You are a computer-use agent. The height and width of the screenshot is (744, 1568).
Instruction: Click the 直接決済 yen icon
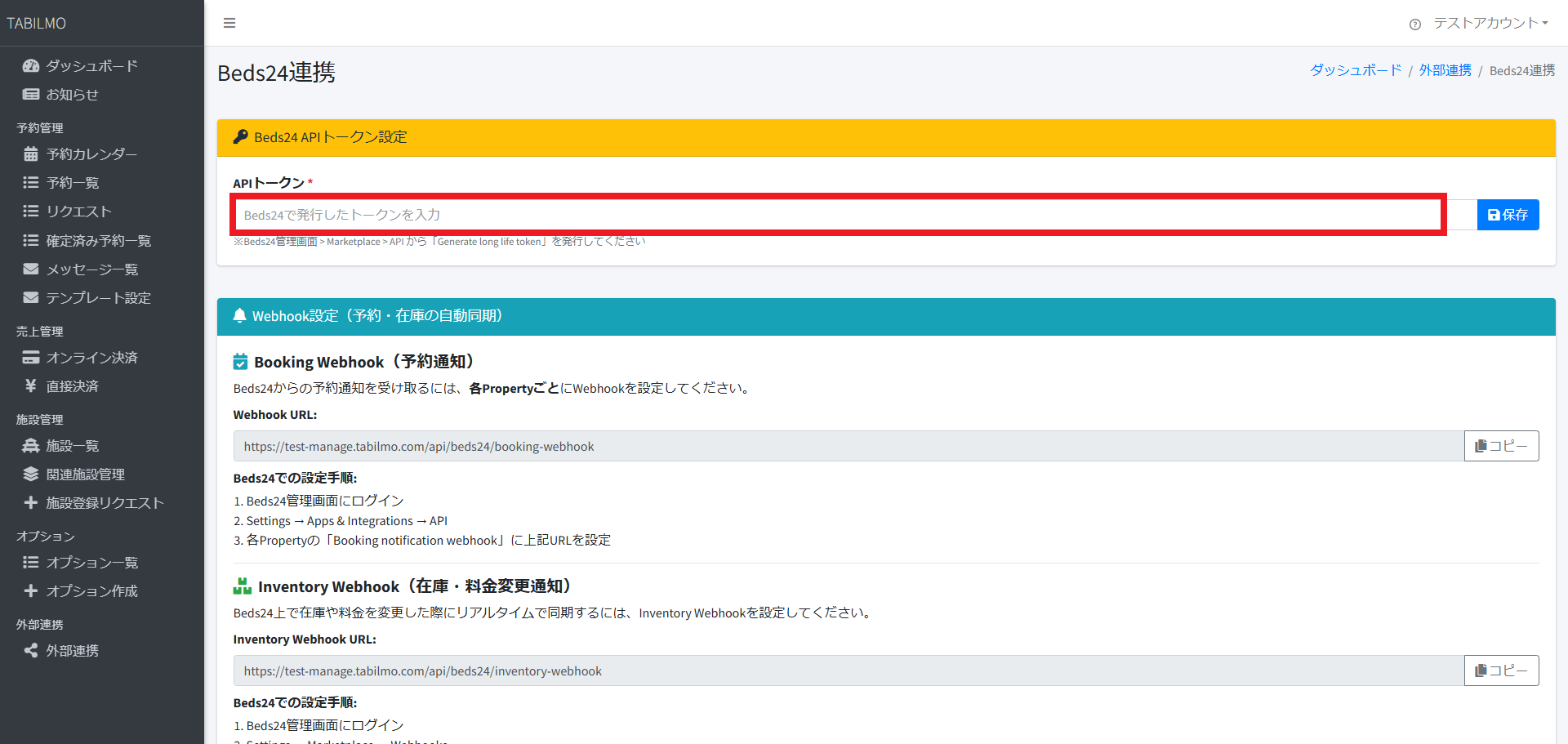pos(31,385)
